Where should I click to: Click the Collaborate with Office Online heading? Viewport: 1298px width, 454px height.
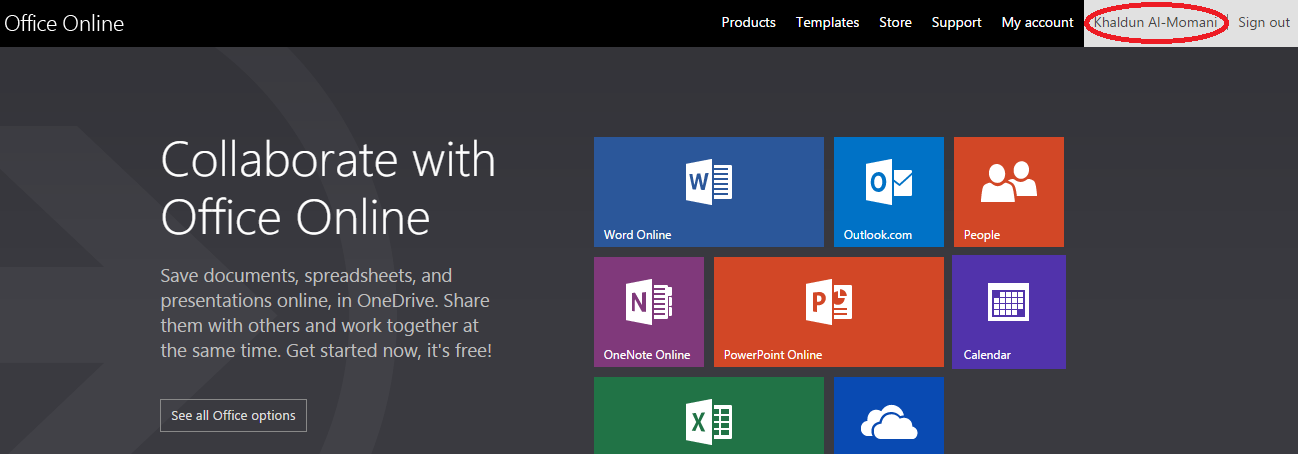pyautogui.click(x=328, y=188)
